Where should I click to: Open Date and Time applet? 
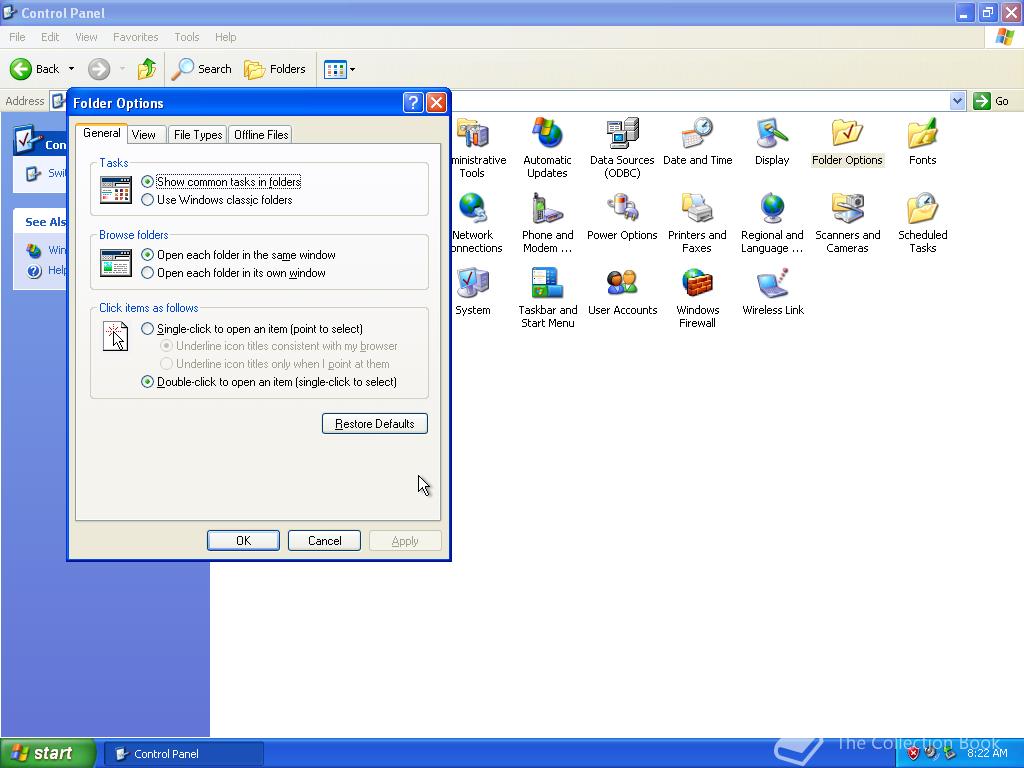[697, 141]
